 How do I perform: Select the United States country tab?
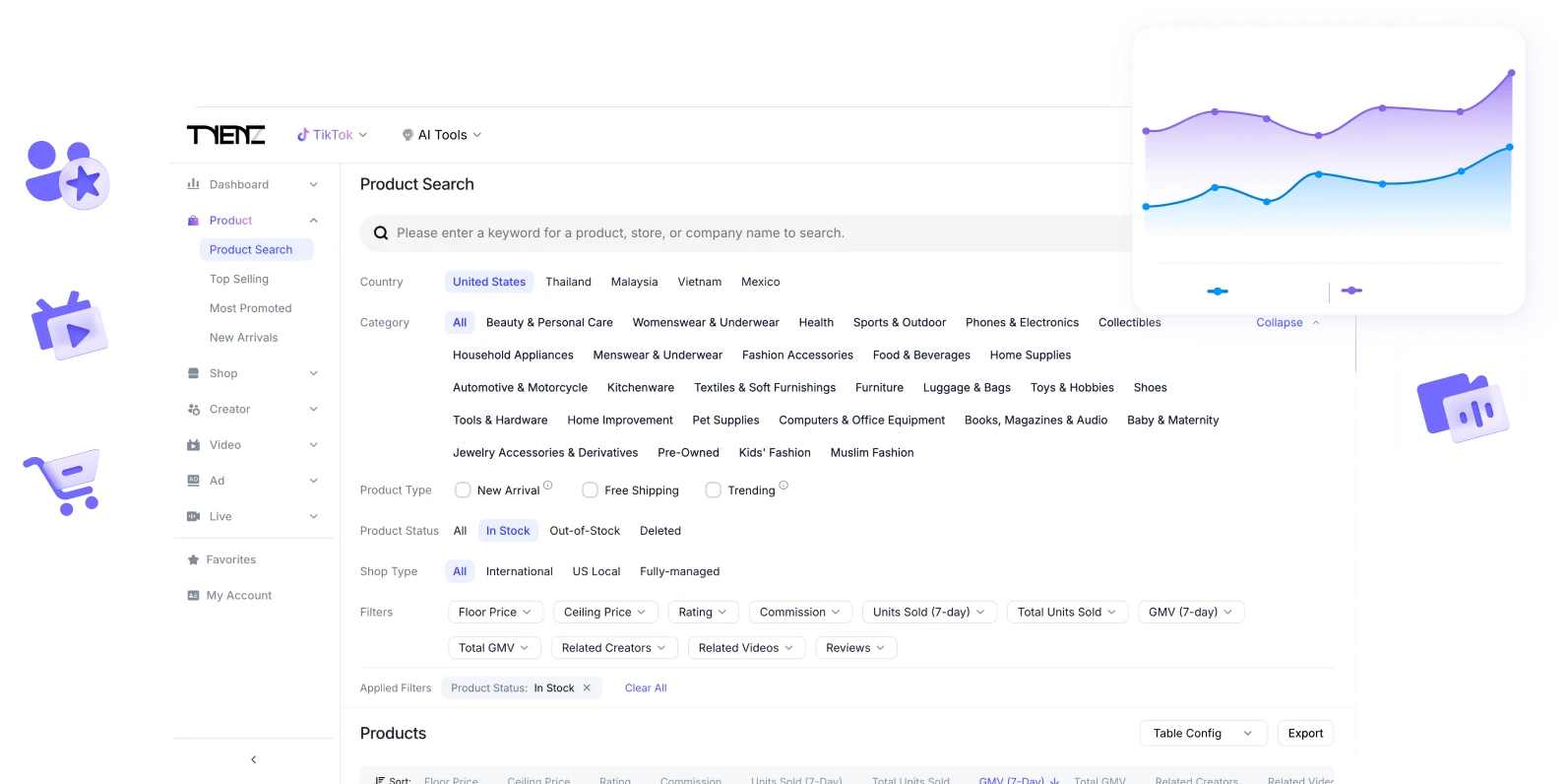click(489, 282)
